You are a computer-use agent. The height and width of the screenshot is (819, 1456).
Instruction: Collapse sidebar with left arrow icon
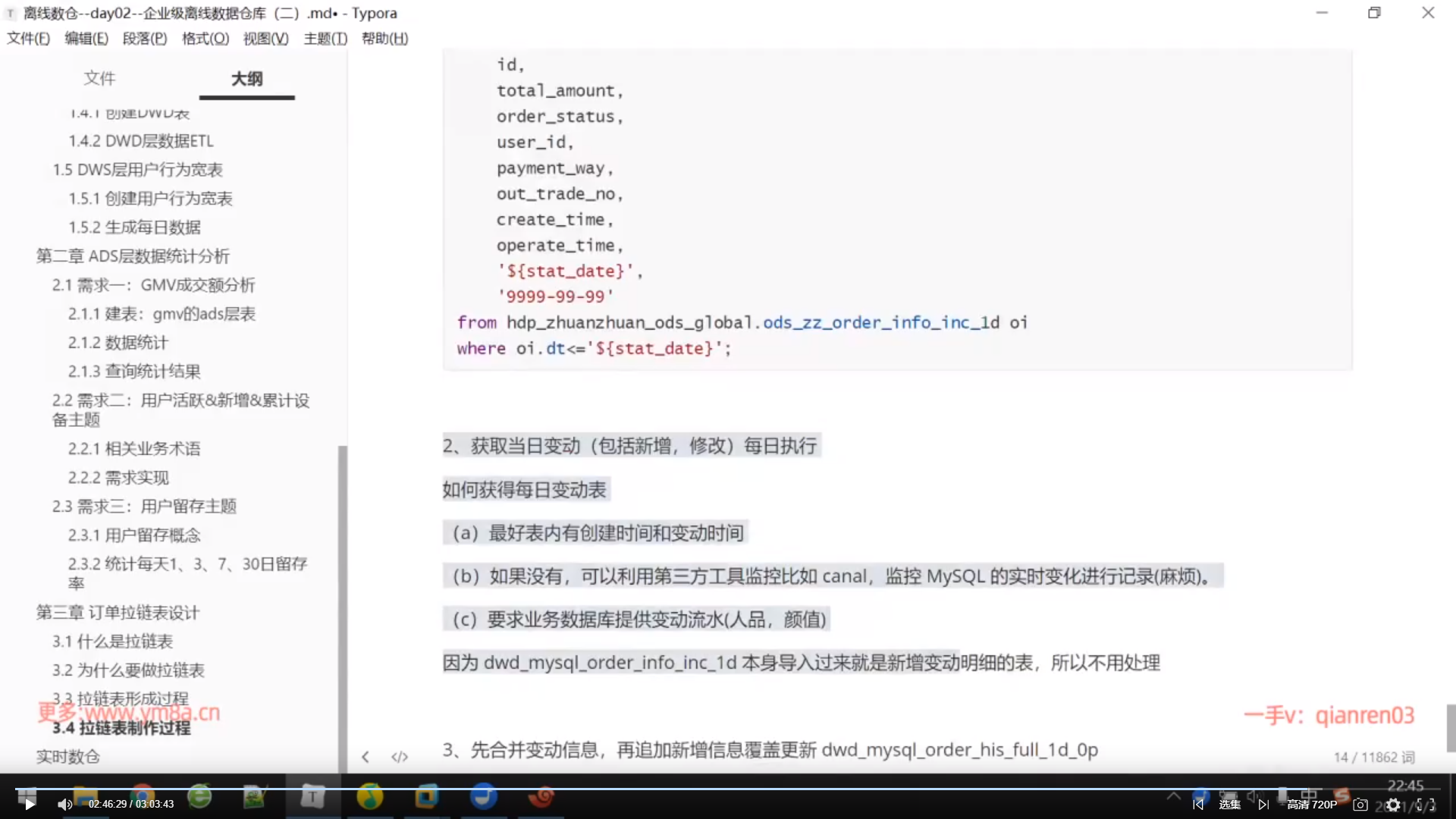click(366, 757)
